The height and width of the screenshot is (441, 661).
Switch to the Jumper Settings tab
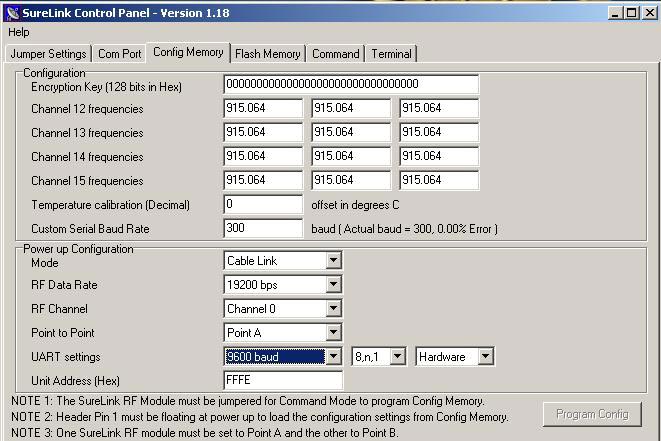pyautogui.click(x=48, y=54)
